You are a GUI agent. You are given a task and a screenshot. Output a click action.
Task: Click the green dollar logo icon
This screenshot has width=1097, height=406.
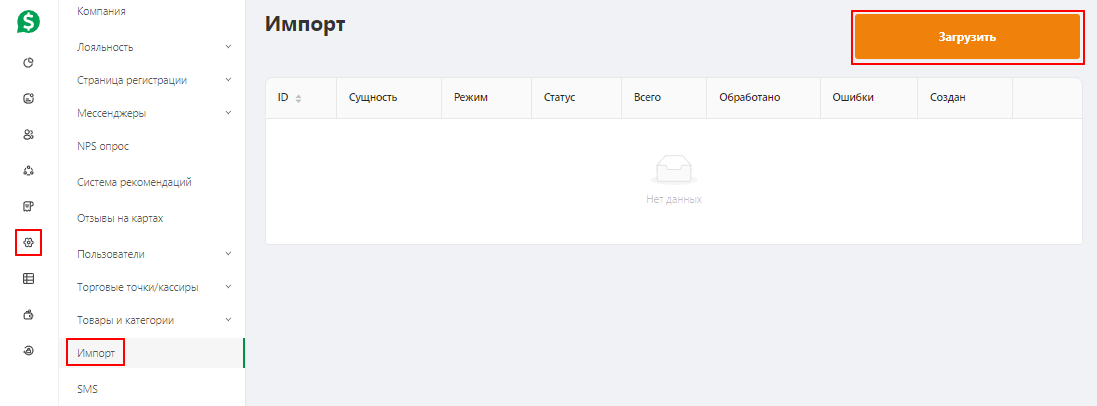29,21
